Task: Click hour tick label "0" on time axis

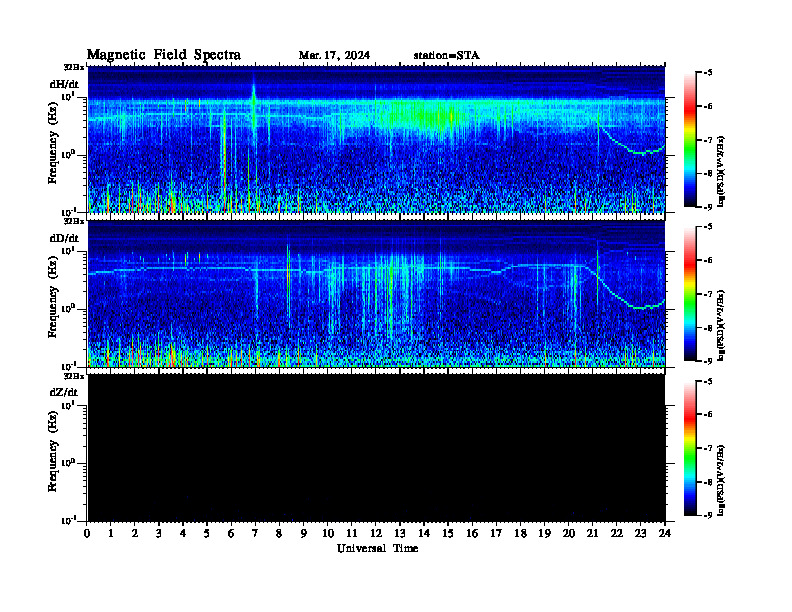Action: point(88,533)
